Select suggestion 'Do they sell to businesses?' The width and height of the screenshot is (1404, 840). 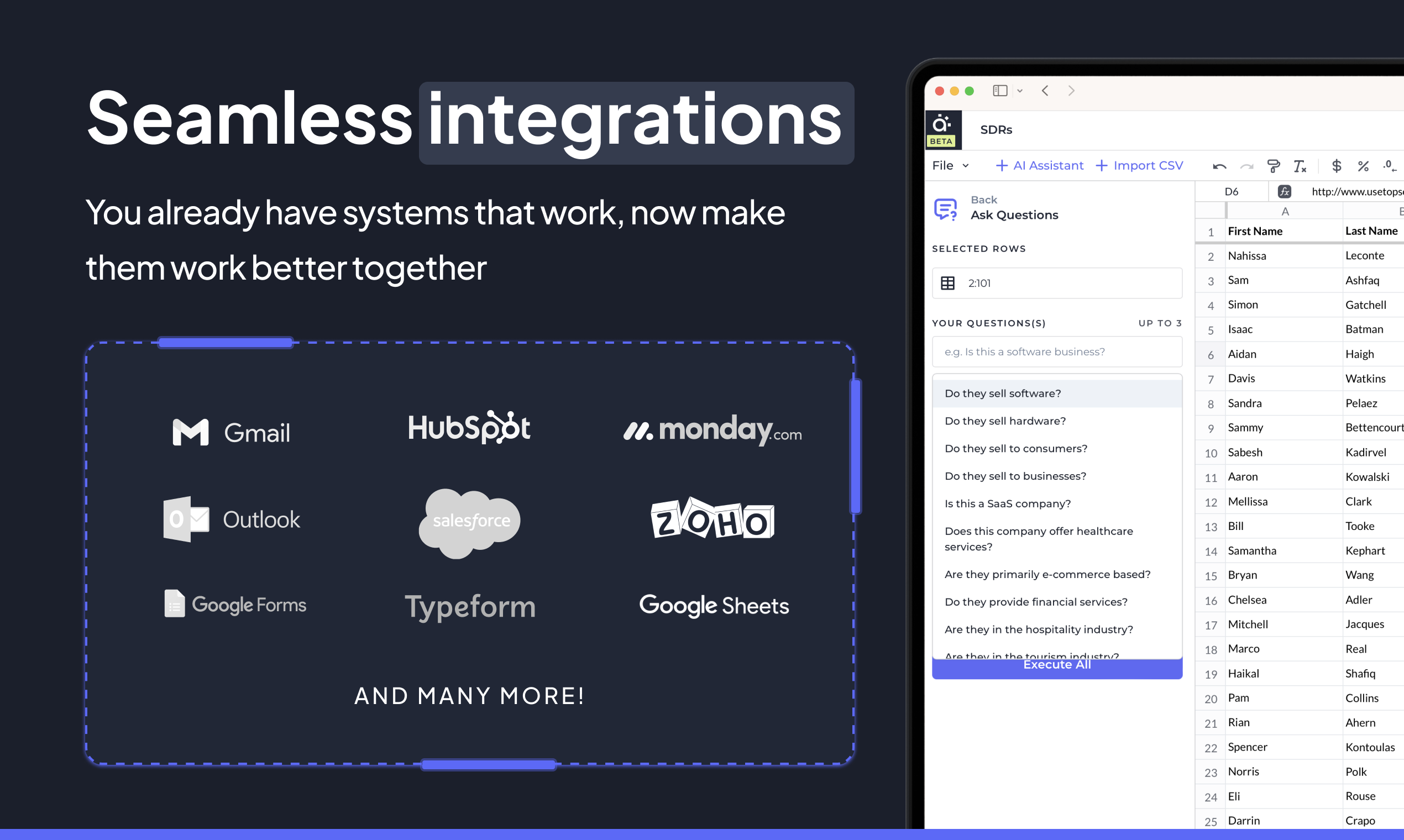1057,476
